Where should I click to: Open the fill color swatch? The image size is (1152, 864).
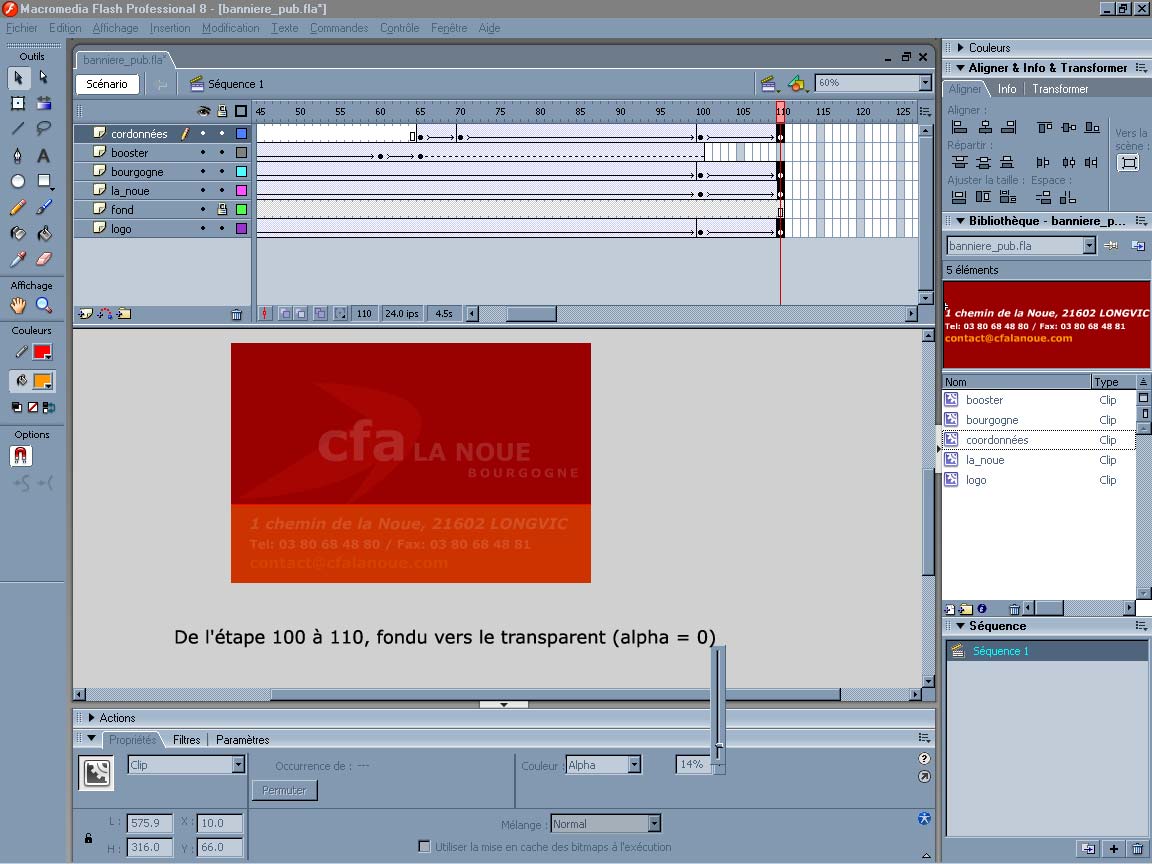tap(42, 381)
